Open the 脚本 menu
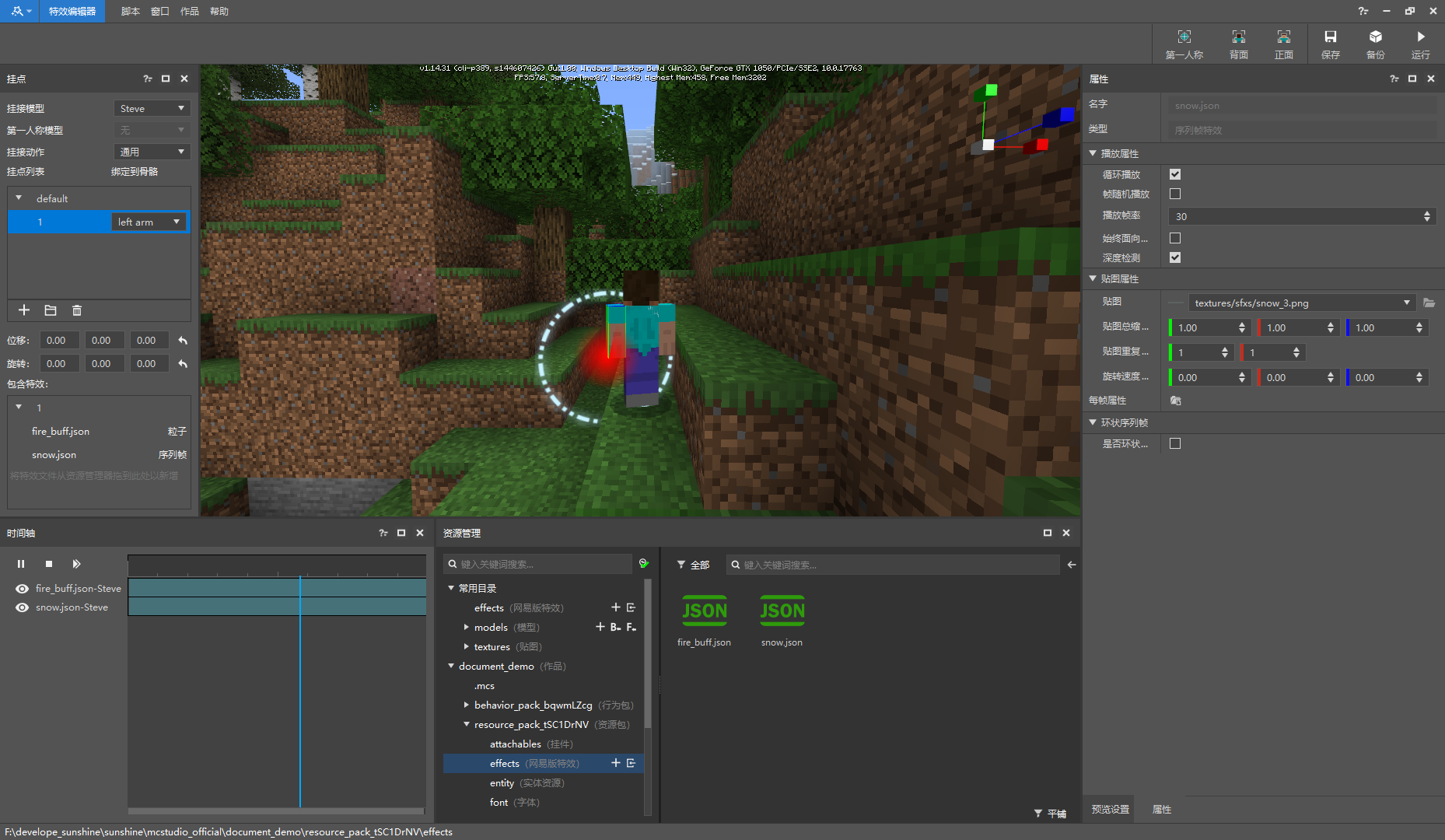The width and height of the screenshot is (1445, 840). tap(130, 11)
